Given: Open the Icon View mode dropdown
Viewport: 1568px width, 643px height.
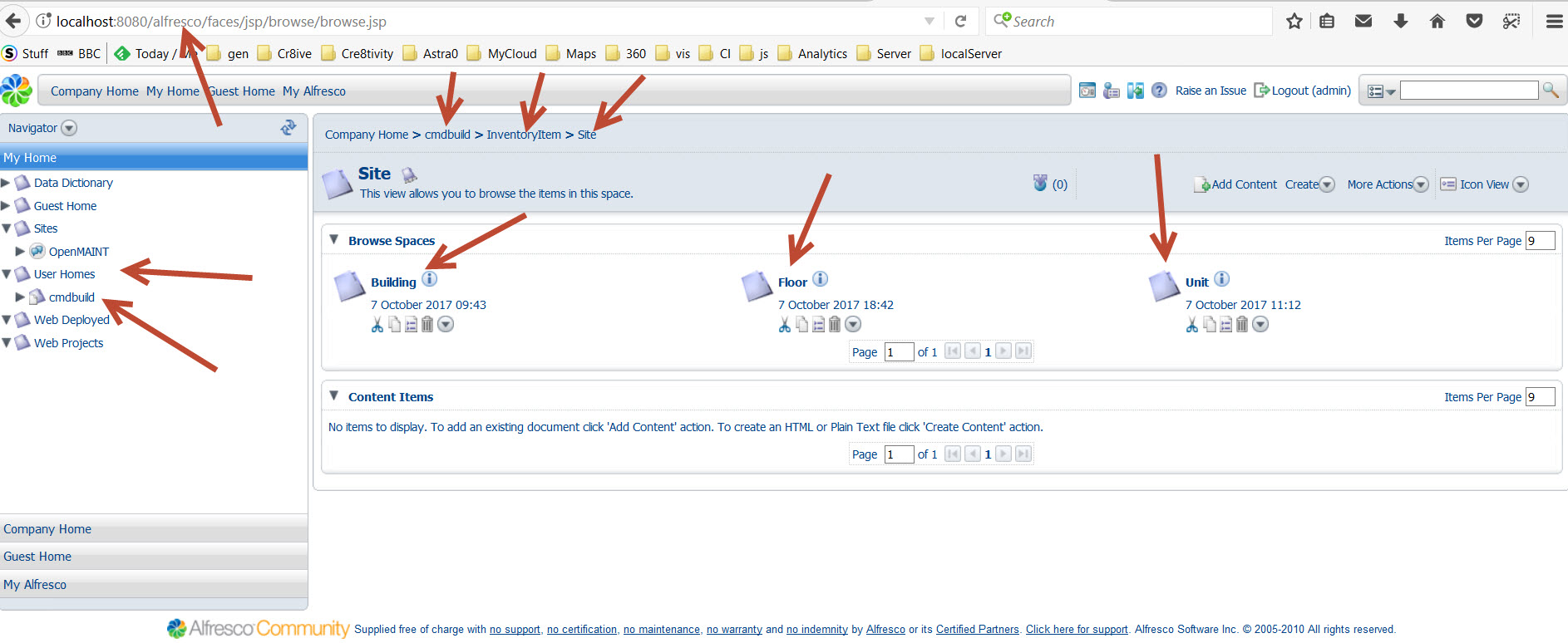Looking at the screenshot, I should pyautogui.click(x=1484, y=184).
